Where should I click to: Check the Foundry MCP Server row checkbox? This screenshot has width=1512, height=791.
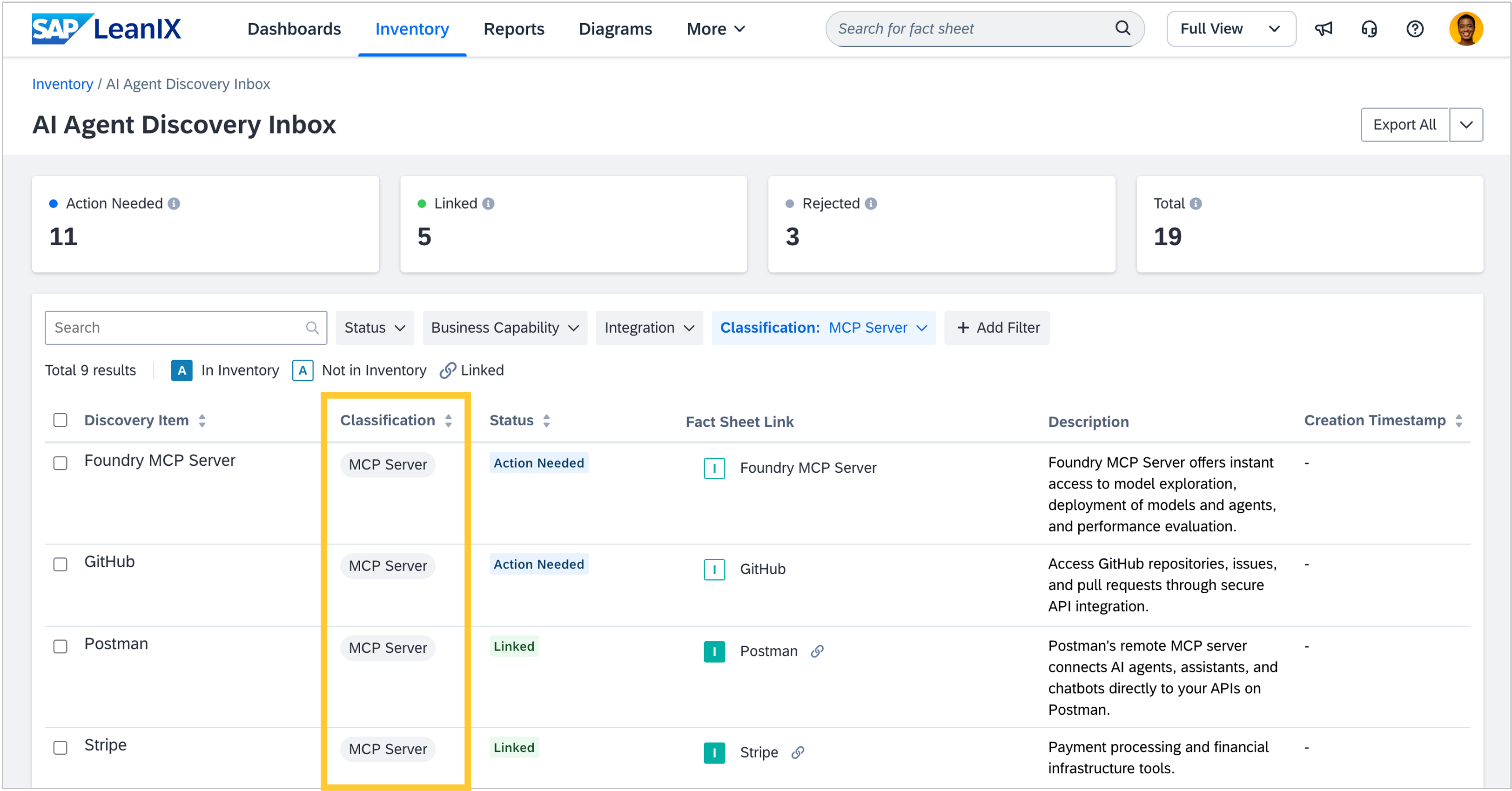pyautogui.click(x=60, y=463)
